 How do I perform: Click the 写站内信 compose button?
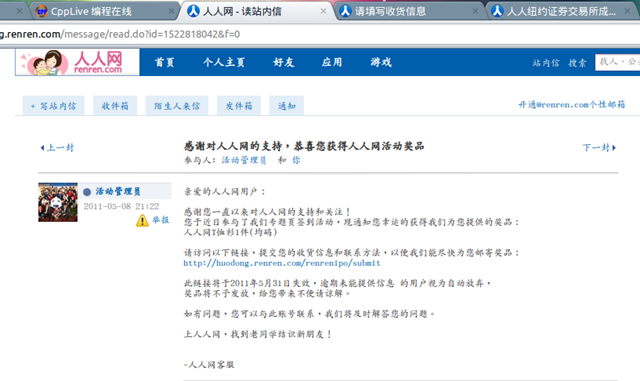[53, 106]
